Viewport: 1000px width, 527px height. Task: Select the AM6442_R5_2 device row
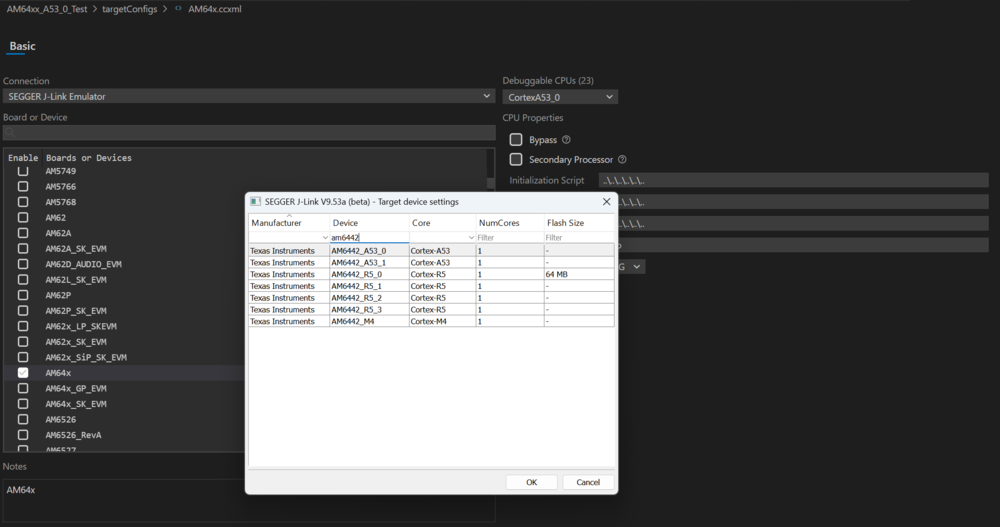click(431, 298)
